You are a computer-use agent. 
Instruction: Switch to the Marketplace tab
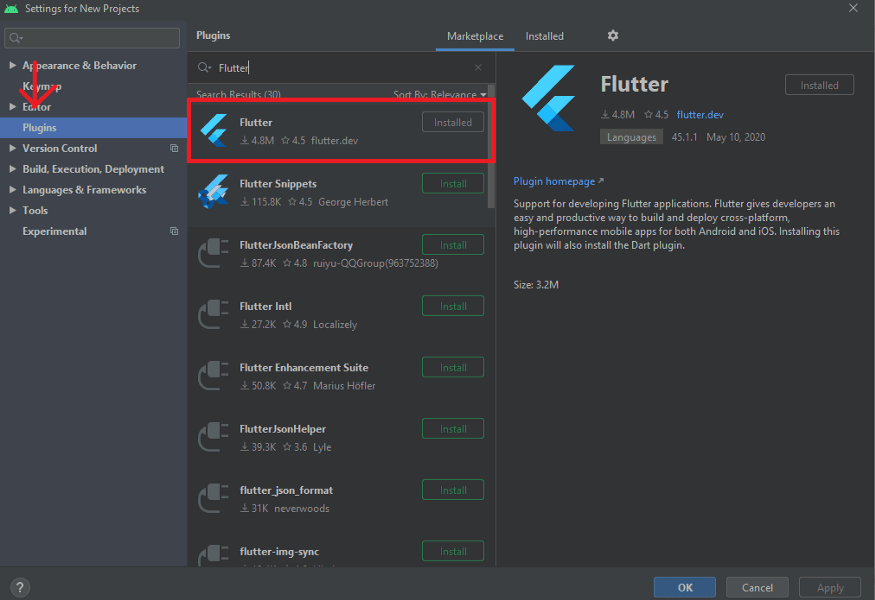(475, 36)
